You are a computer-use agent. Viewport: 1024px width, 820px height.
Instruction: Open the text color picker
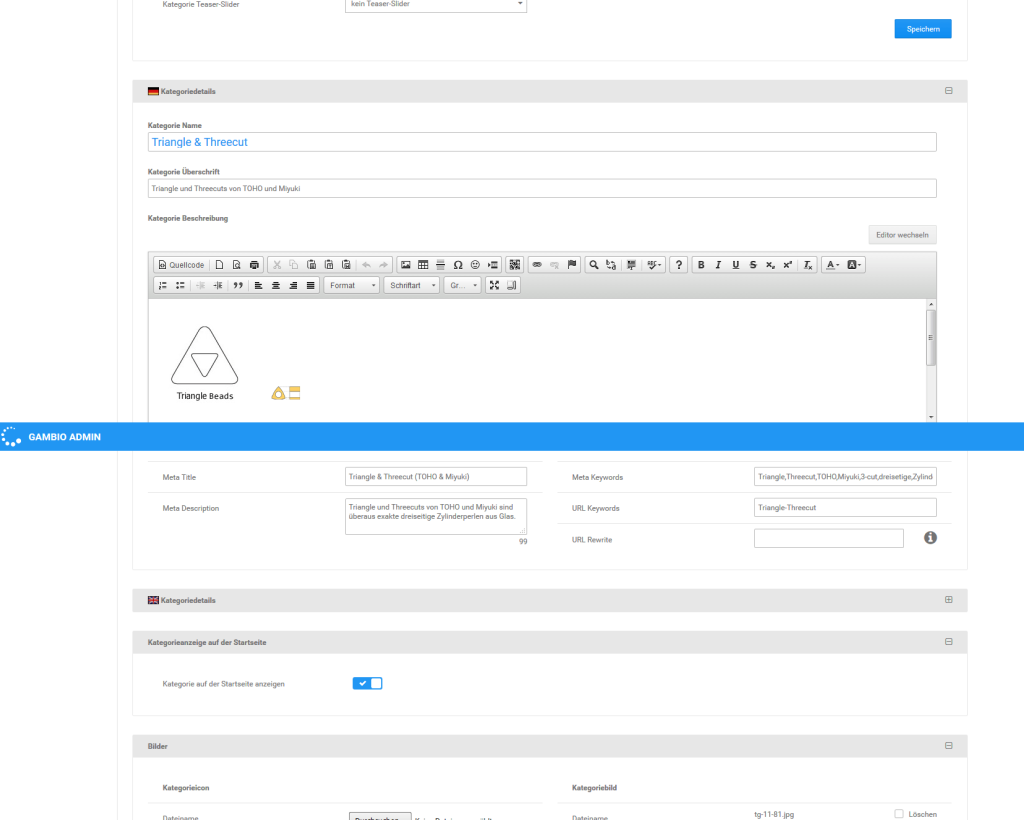click(832, 265)
